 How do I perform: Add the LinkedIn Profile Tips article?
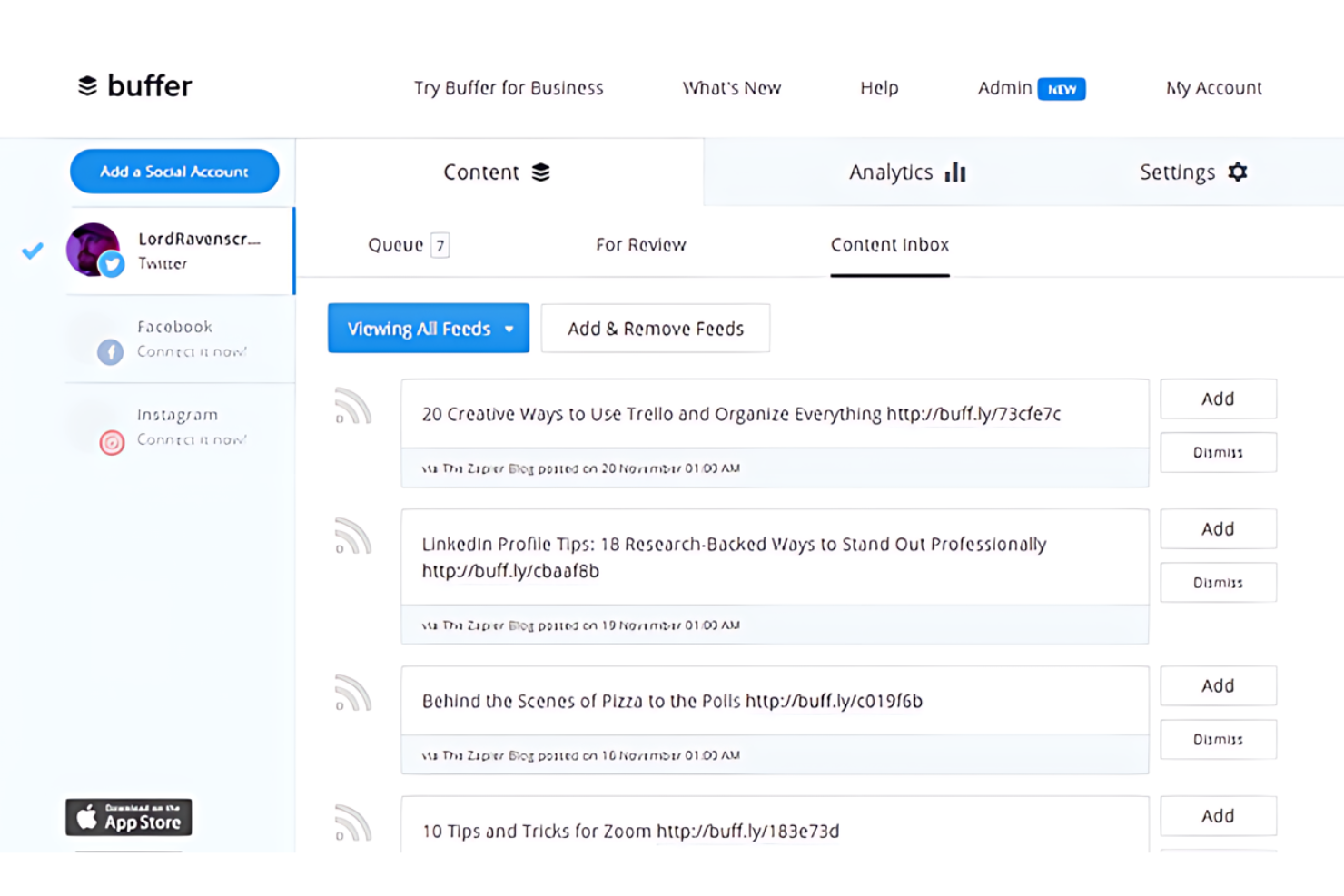tap(1219, 528)
